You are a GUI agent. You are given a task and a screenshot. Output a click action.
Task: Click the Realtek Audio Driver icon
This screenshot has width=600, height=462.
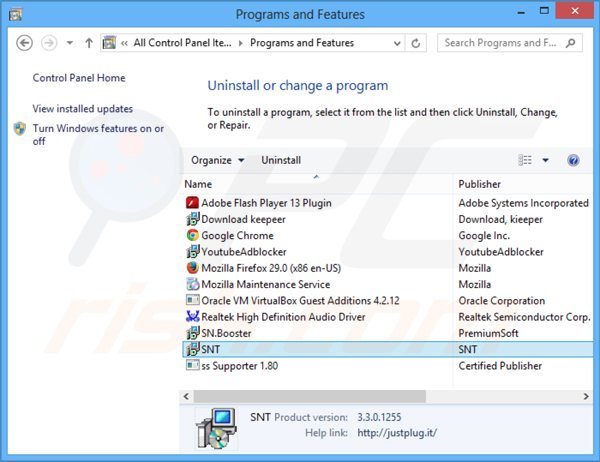(x=192, y=316)
